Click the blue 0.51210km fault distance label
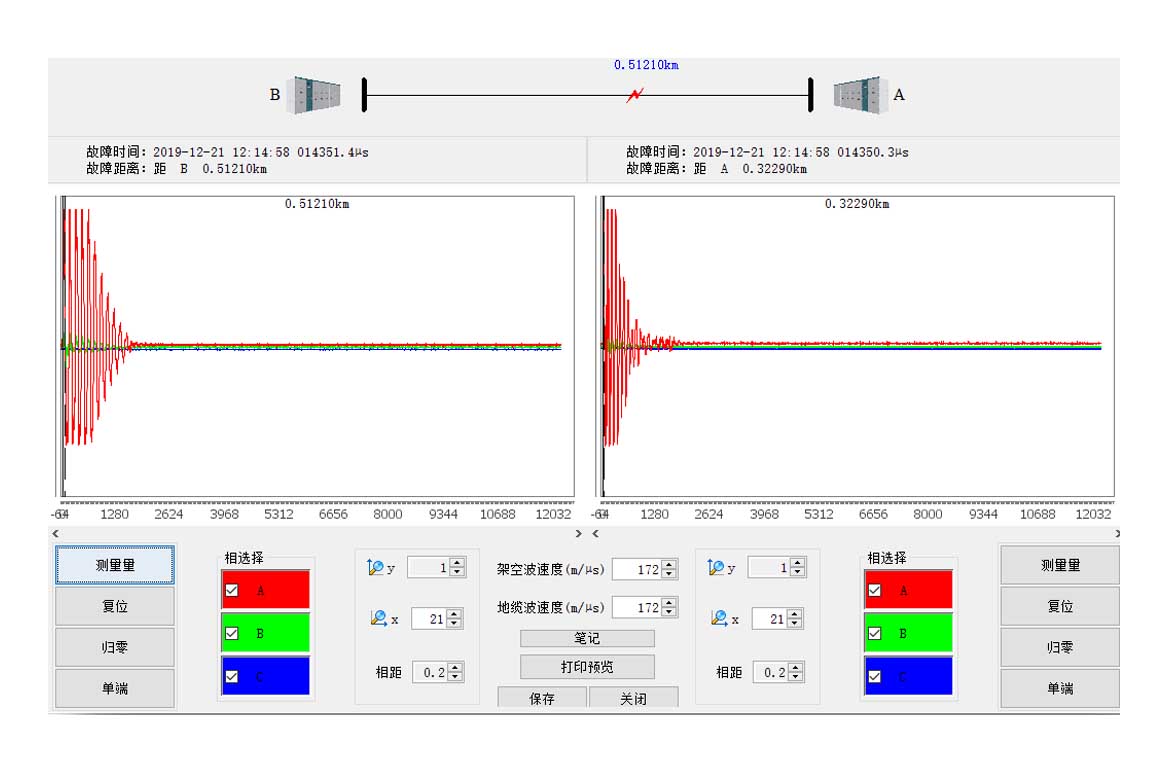The height and width of the screenshot is (784, 1172). tap(644, 63)
